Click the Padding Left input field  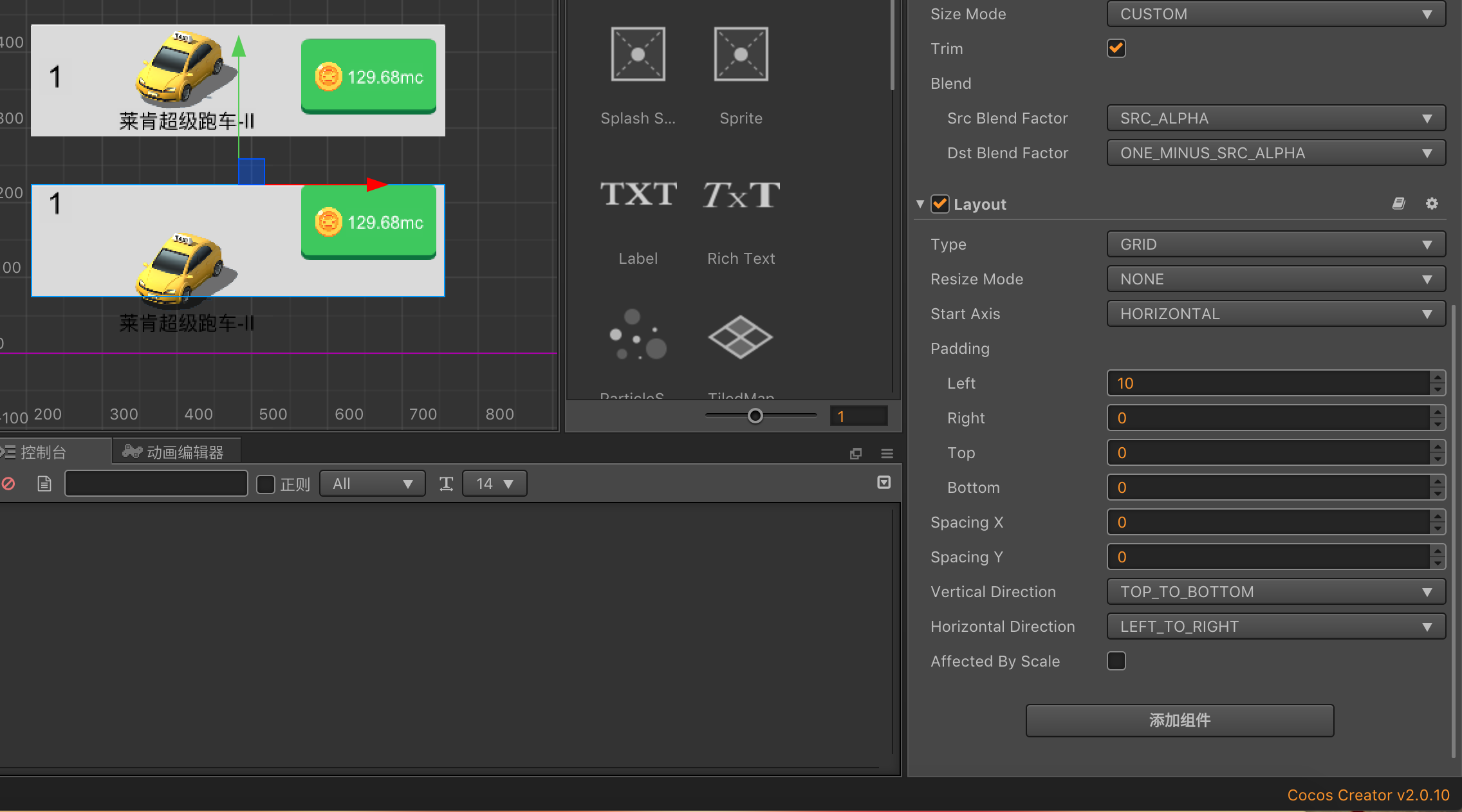coord(1268,383)
